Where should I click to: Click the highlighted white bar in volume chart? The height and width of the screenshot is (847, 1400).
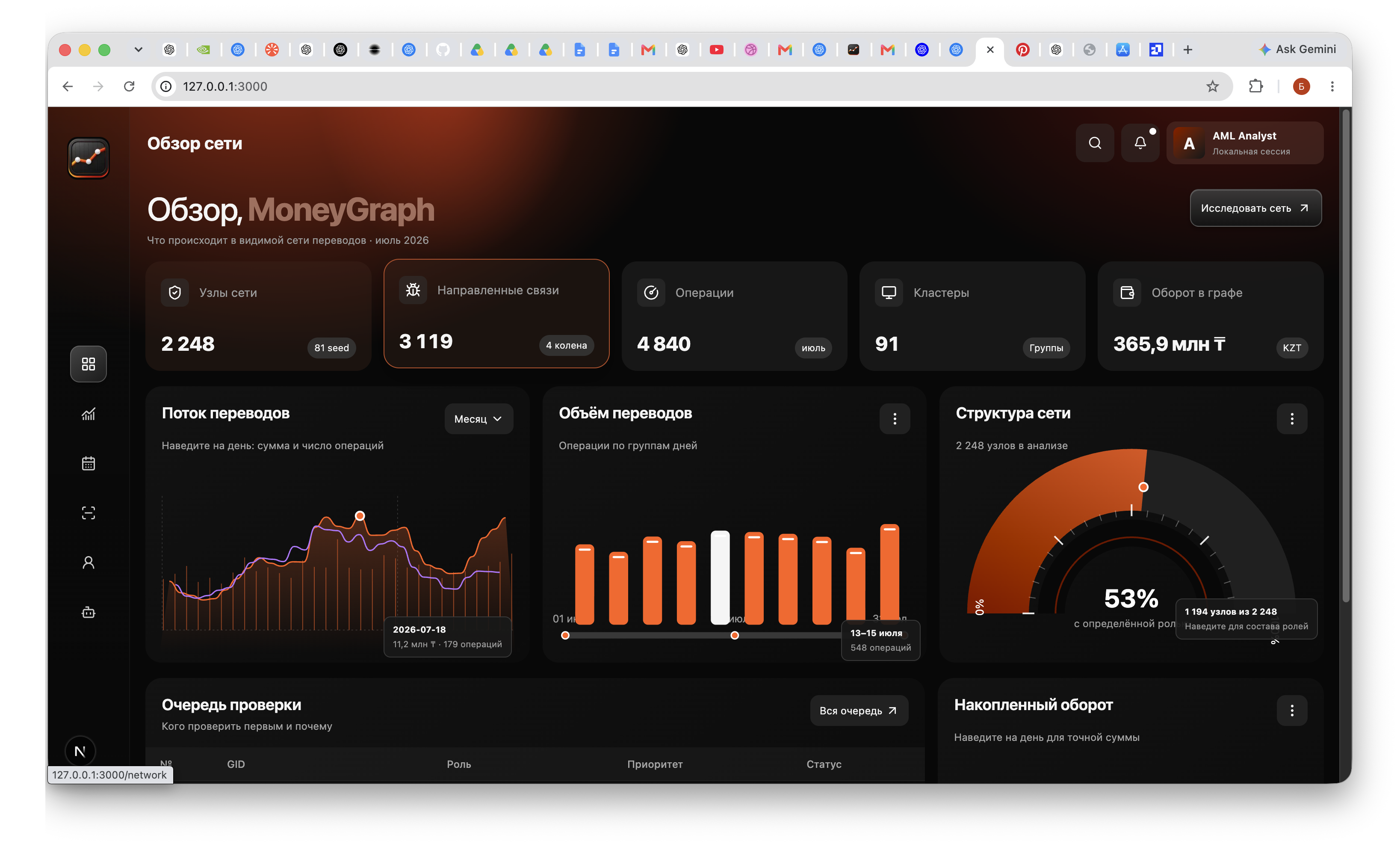point(720,578)
